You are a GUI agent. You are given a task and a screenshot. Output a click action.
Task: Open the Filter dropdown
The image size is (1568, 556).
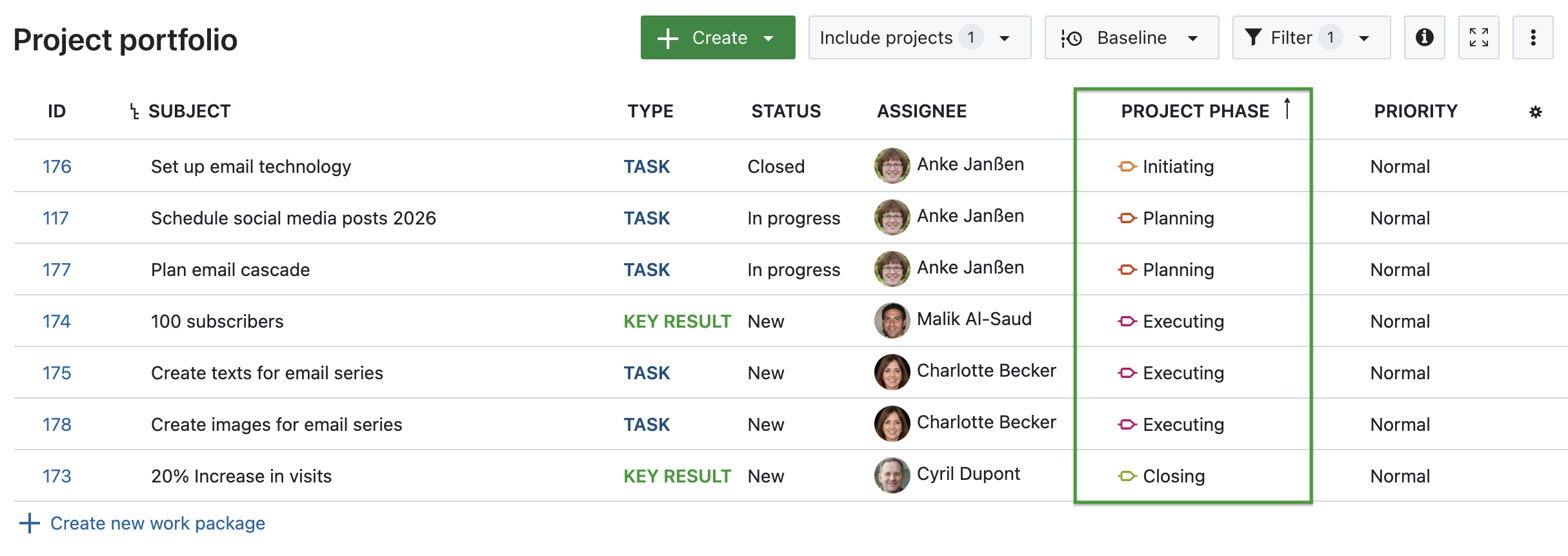pos(1311,38)
